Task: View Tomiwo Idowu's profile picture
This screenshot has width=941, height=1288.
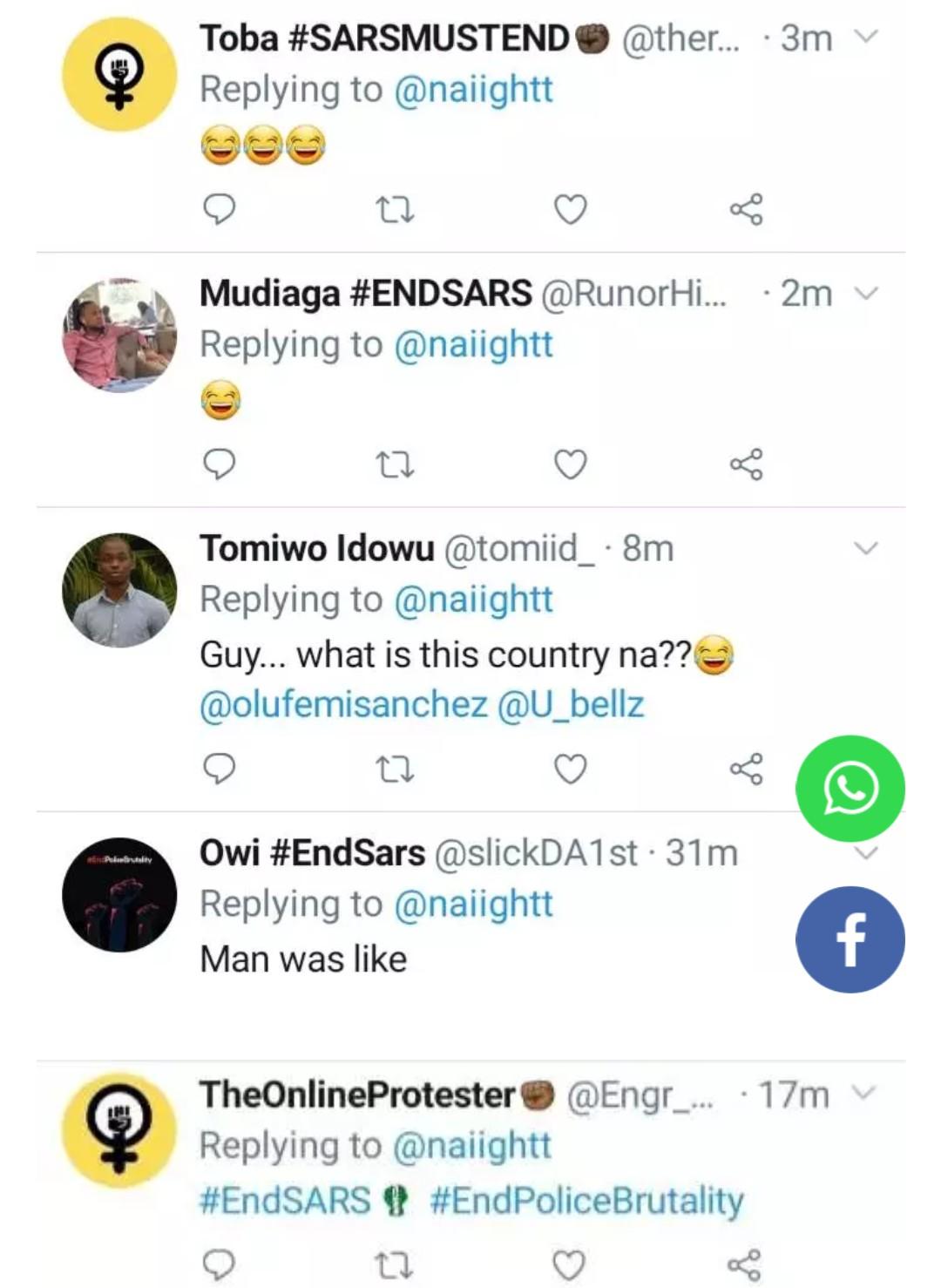Action: click(x=119, y=590)
